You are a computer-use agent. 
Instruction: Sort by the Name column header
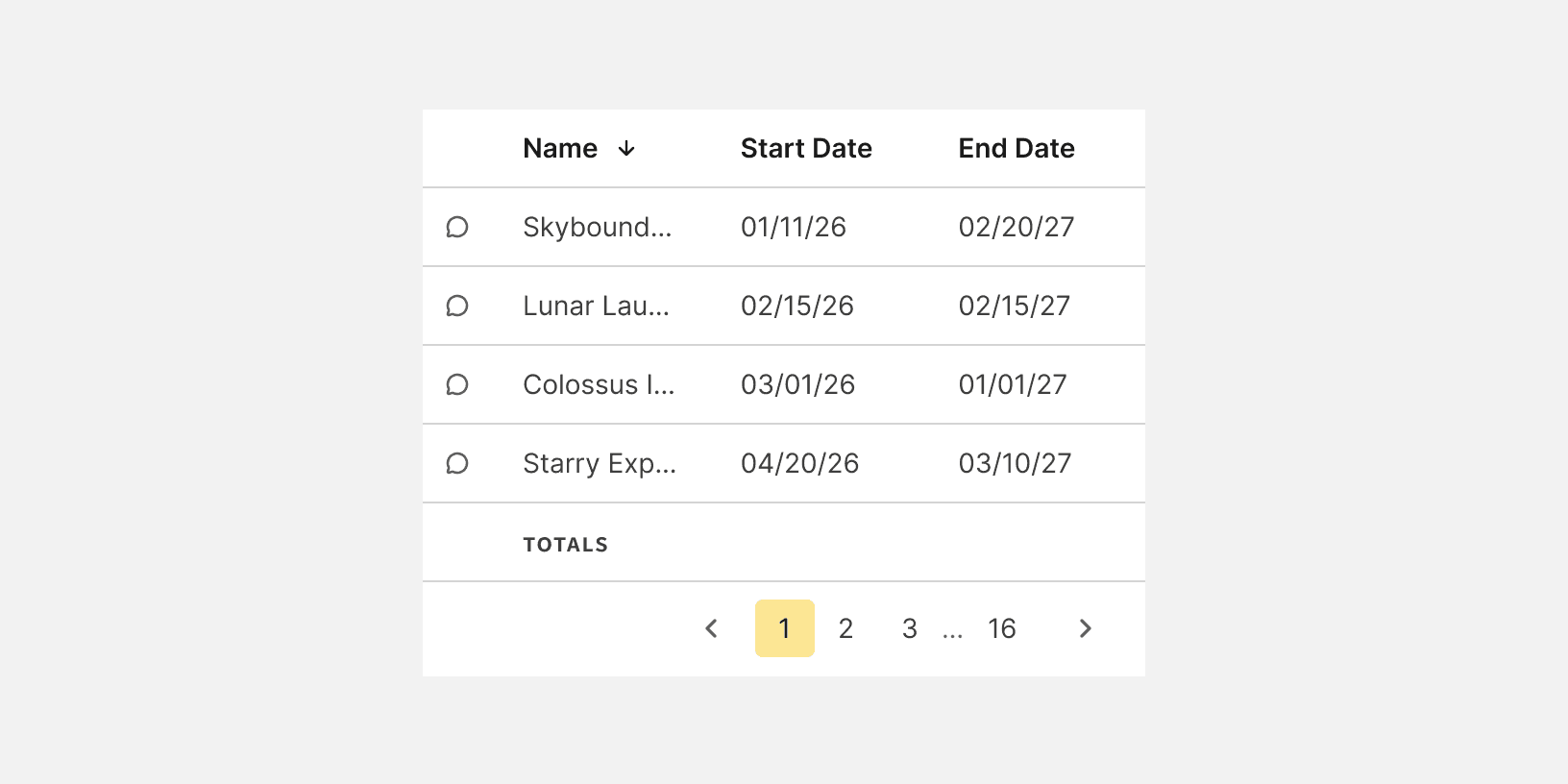click(x=560, y=148)
